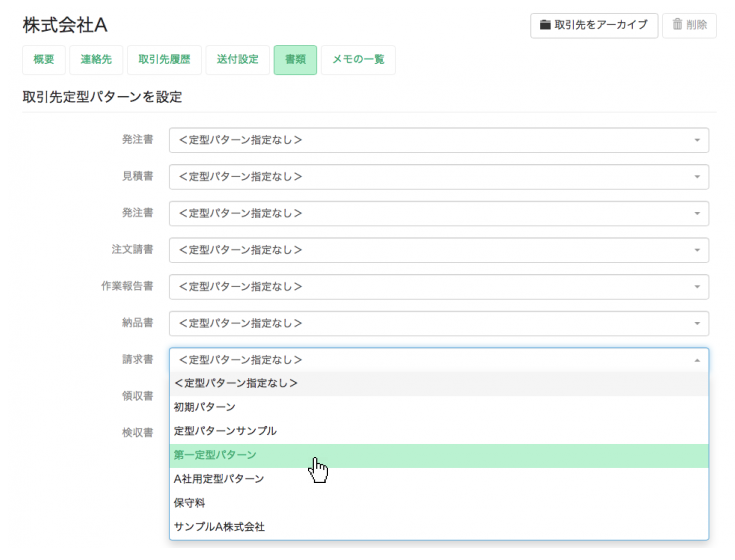Click the 注文請書 field label
Image resolution: width=735 pixels, height=560 pixels.
click(133, 249)
